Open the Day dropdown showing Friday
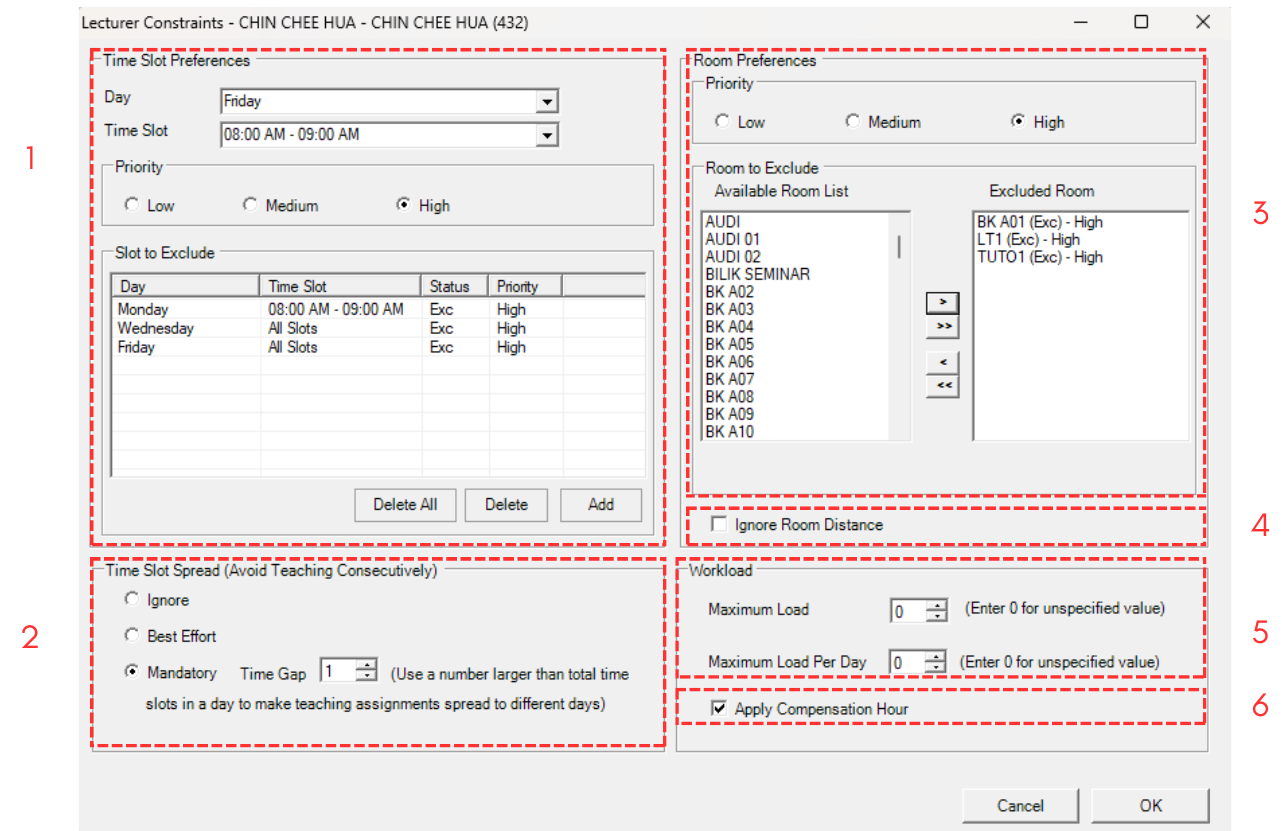The height and width of the screenshot is (831, 1282). [x=546, y=101]
